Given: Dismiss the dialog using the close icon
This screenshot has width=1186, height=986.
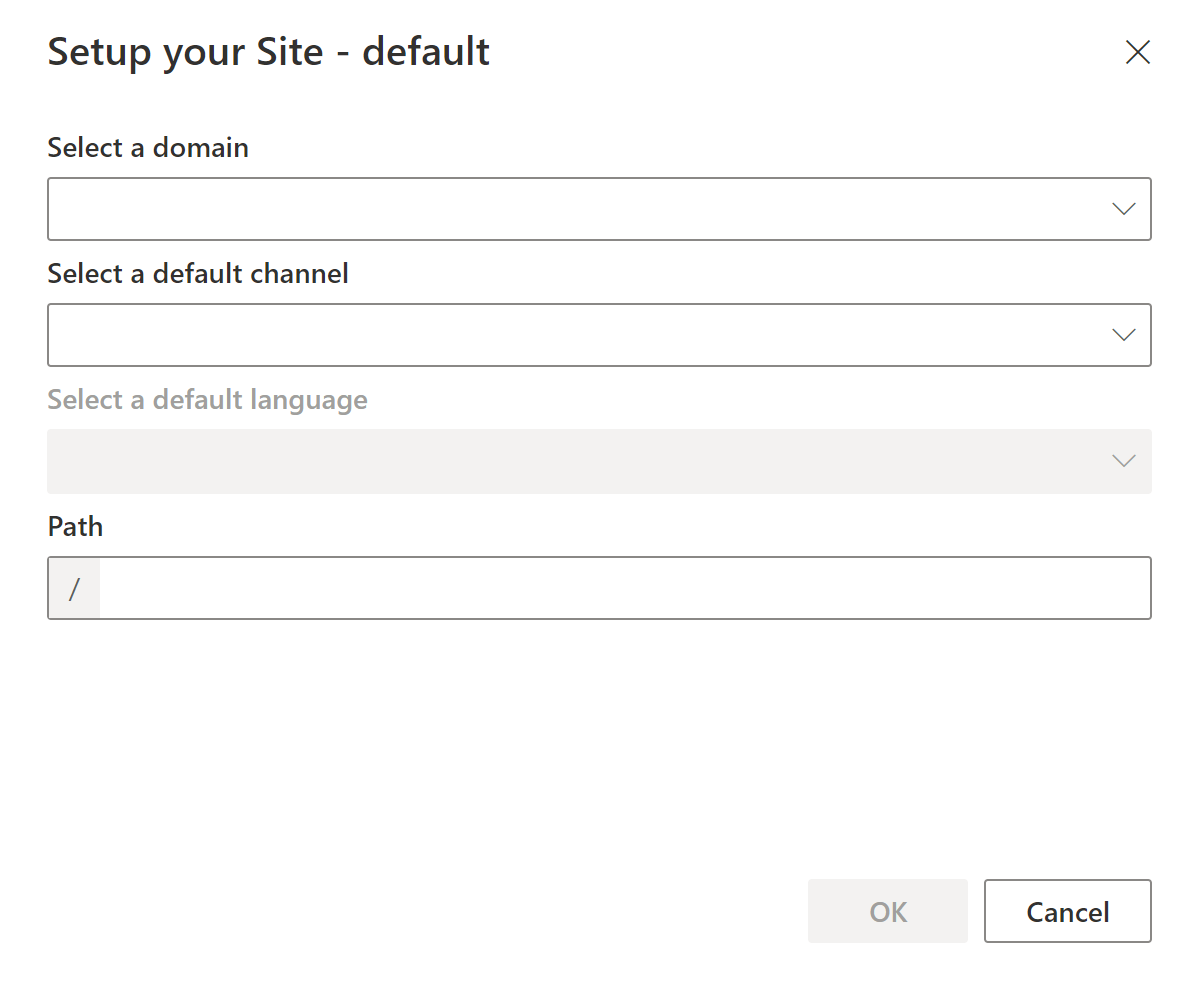Looking at the screenshot, I should 1138,52.
